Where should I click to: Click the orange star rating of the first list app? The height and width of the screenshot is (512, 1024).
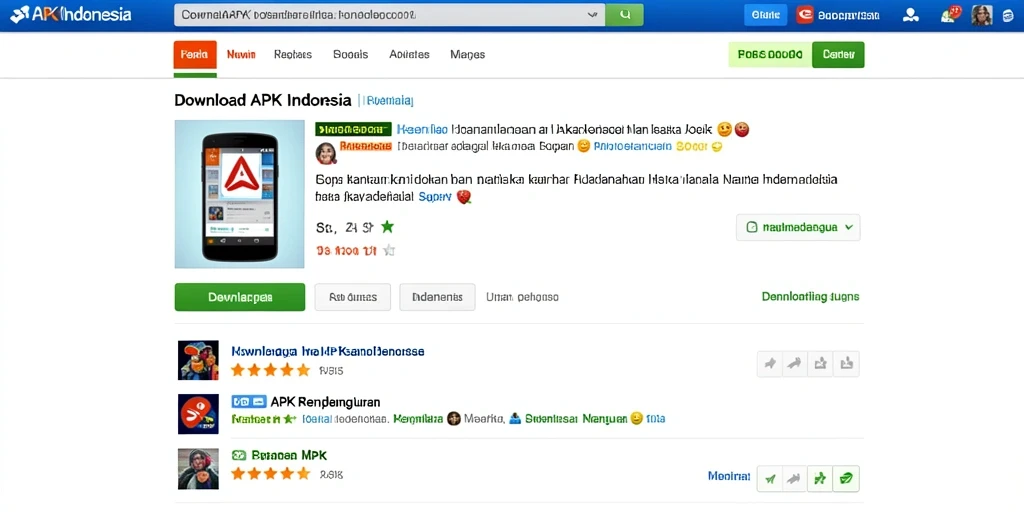270,370
